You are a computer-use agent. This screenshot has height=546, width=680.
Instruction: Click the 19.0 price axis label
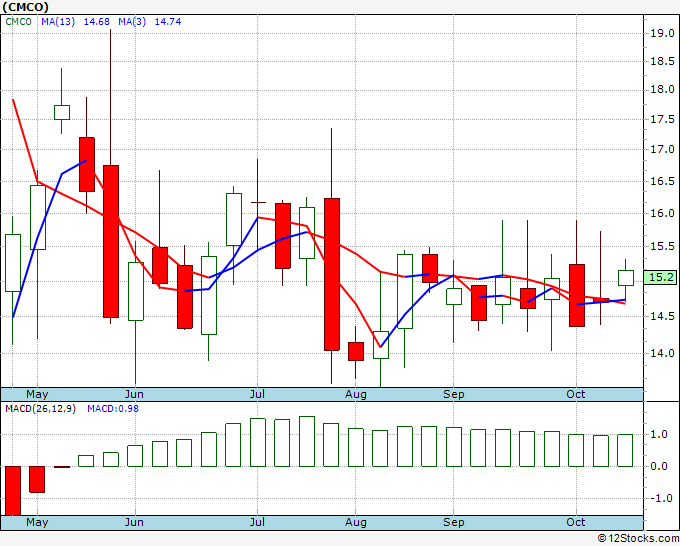coord(662,33)
